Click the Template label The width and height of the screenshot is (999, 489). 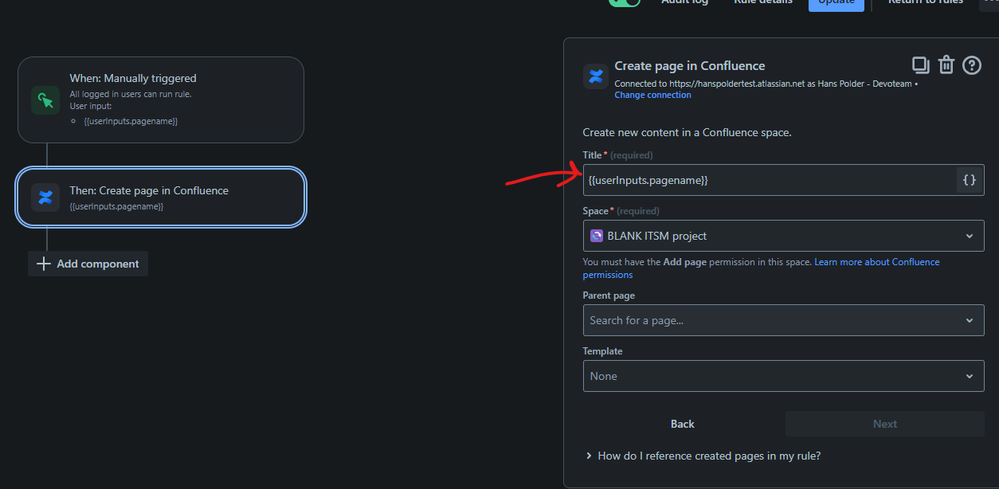(x=602, y=351)
